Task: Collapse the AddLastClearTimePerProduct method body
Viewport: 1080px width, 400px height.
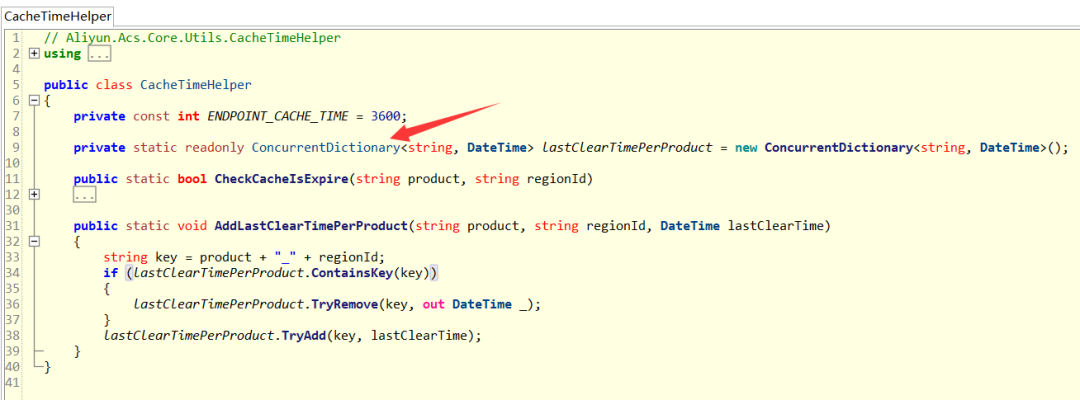Action: point(34,242)
